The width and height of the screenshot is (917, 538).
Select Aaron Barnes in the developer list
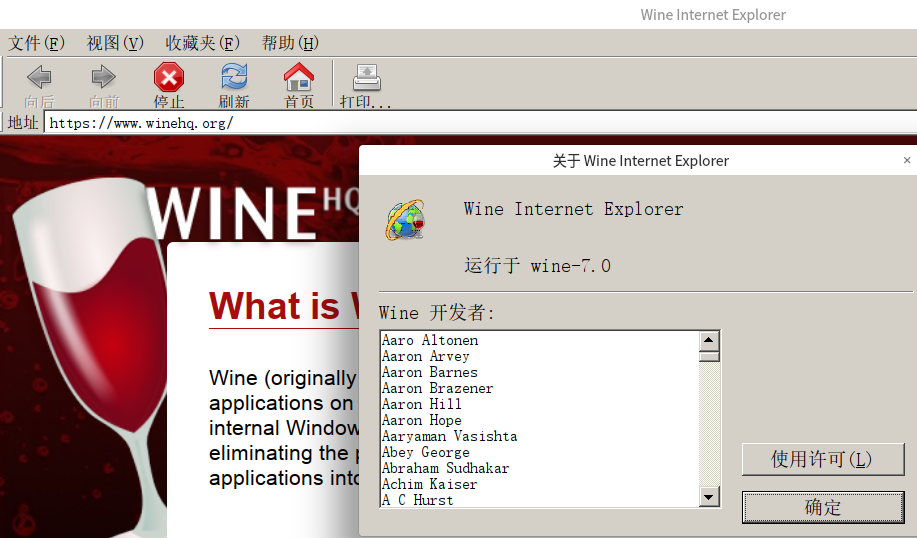(x=430, y=372)
